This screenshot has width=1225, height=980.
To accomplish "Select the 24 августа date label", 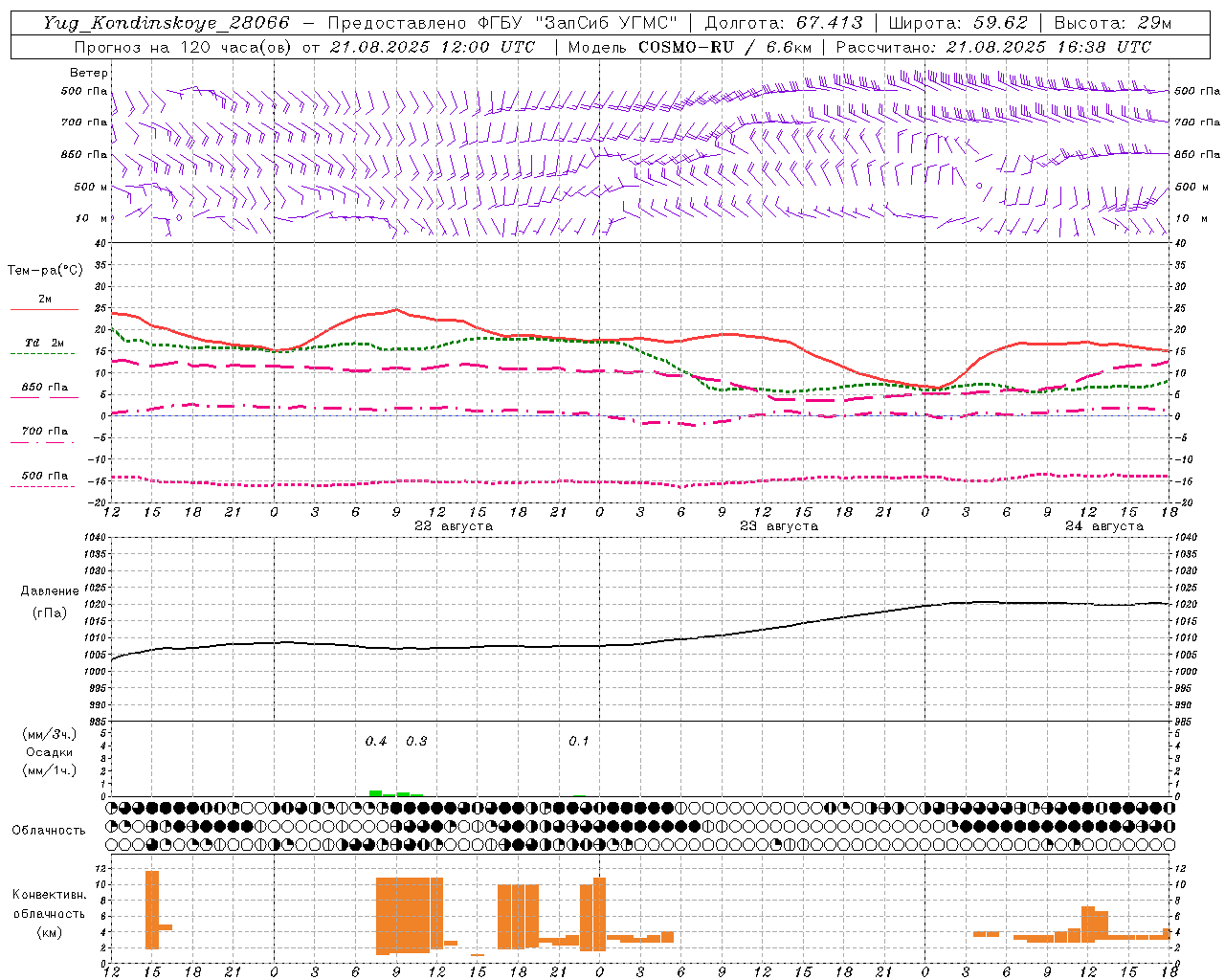I will pyautogui.click(x=1104, y=525).
